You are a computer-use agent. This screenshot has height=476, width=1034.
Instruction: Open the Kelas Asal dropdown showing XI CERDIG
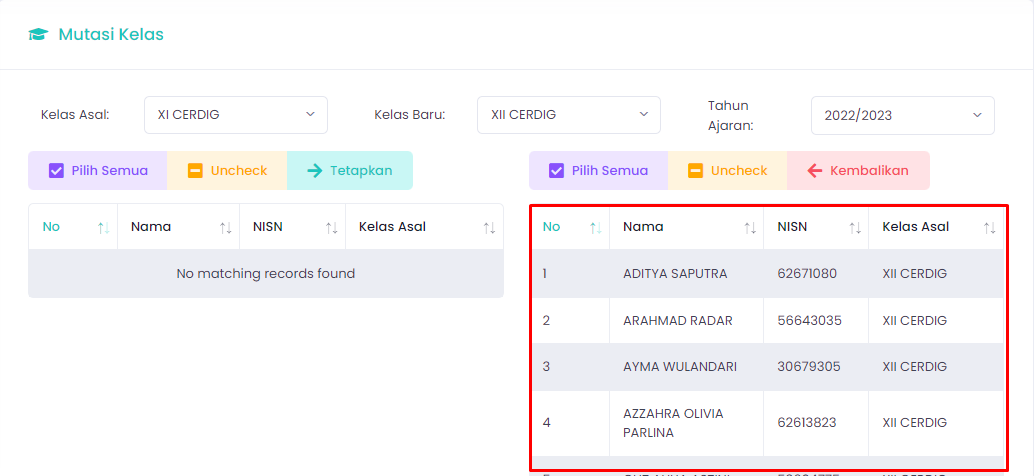(x=235, y=115)
